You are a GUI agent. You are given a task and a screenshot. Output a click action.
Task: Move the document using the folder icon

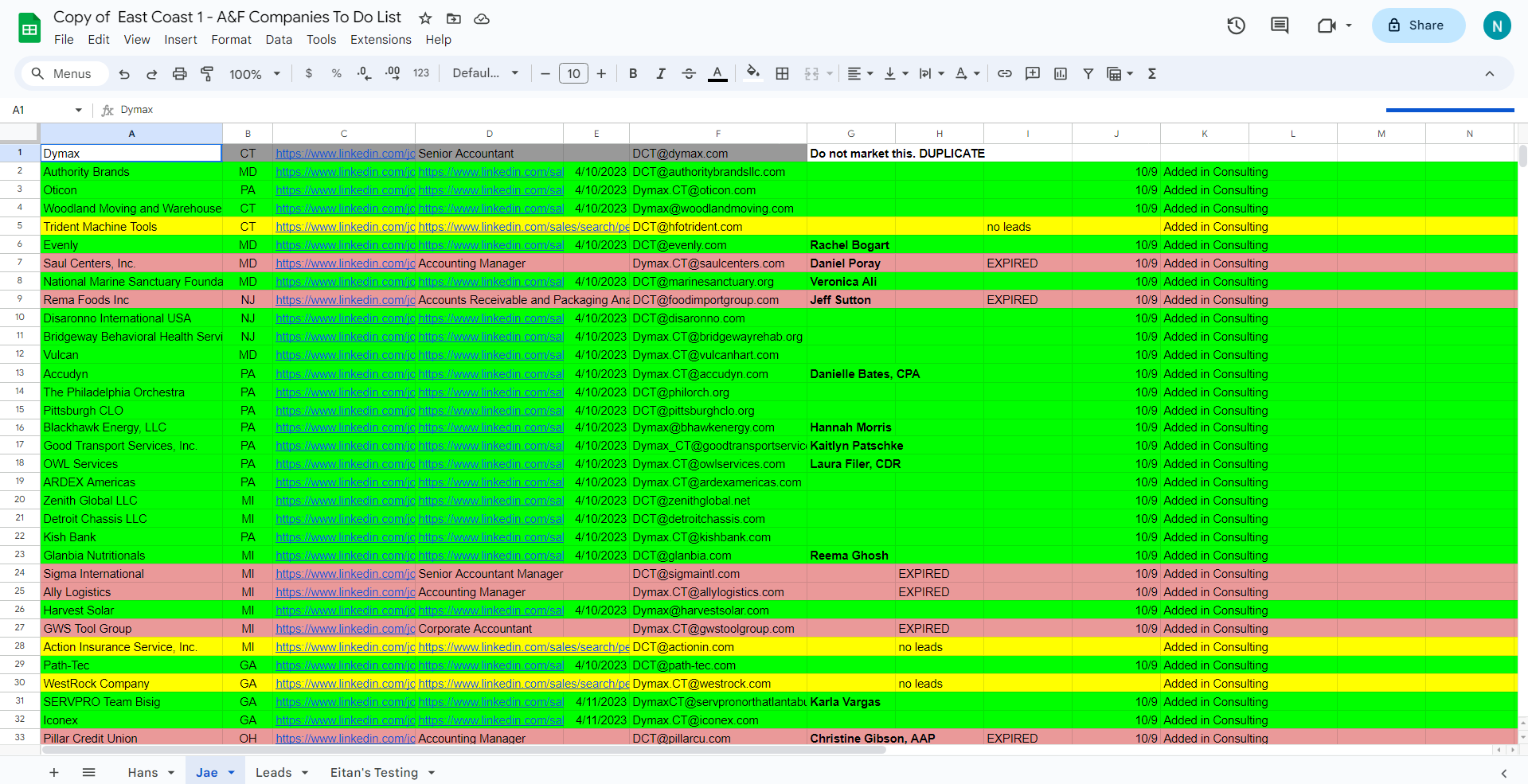pyautogui.click(x=454, y=18)
